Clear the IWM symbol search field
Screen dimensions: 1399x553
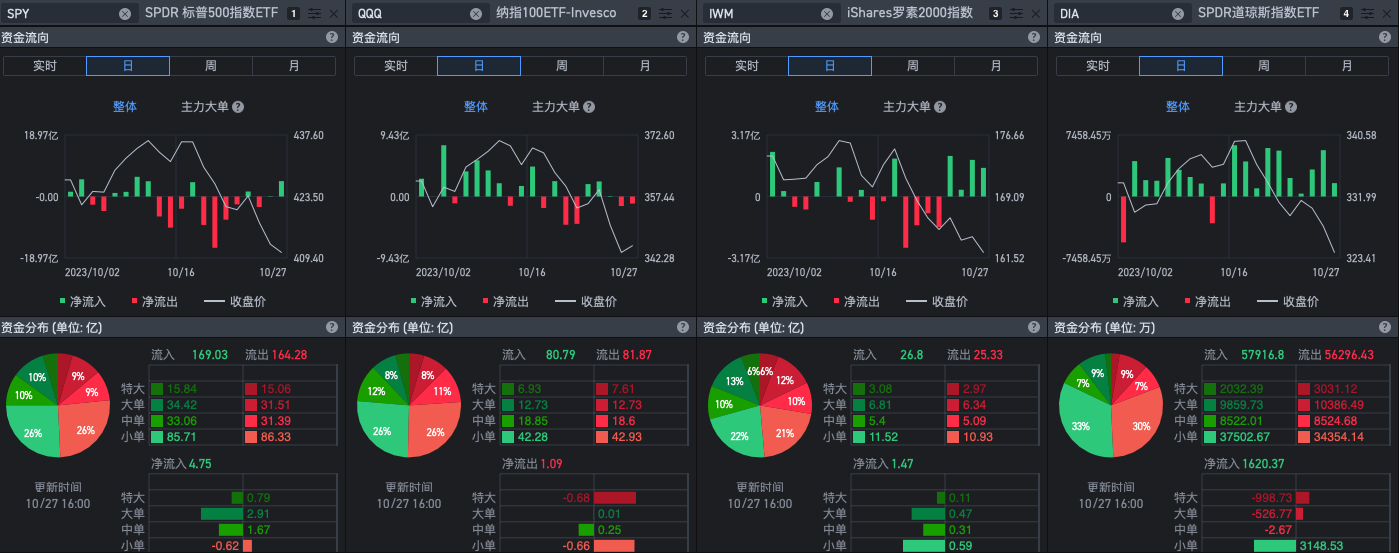click(x=827, y=14)
